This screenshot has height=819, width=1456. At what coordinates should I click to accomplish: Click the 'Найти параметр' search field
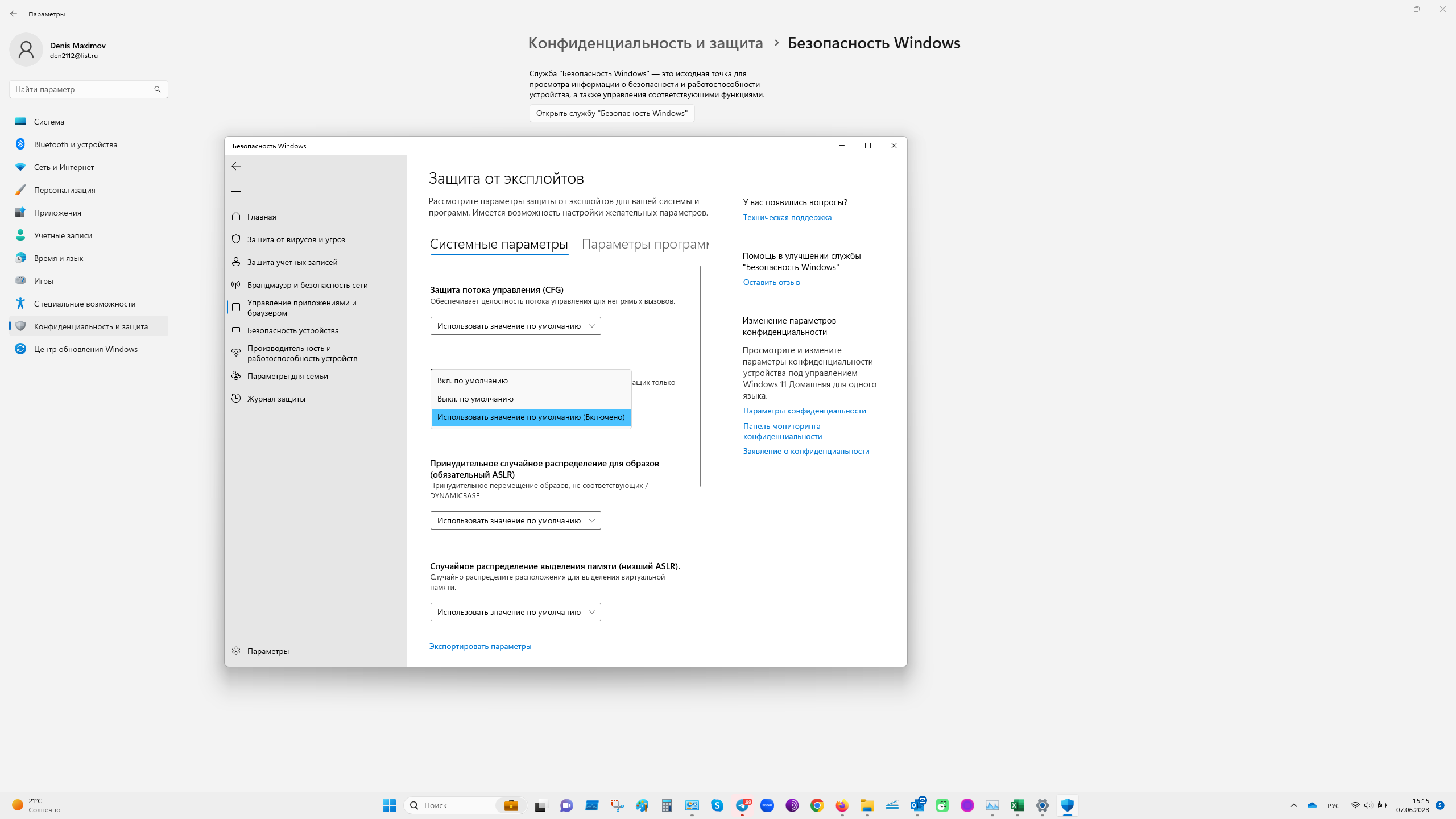(x=82, y=89)
